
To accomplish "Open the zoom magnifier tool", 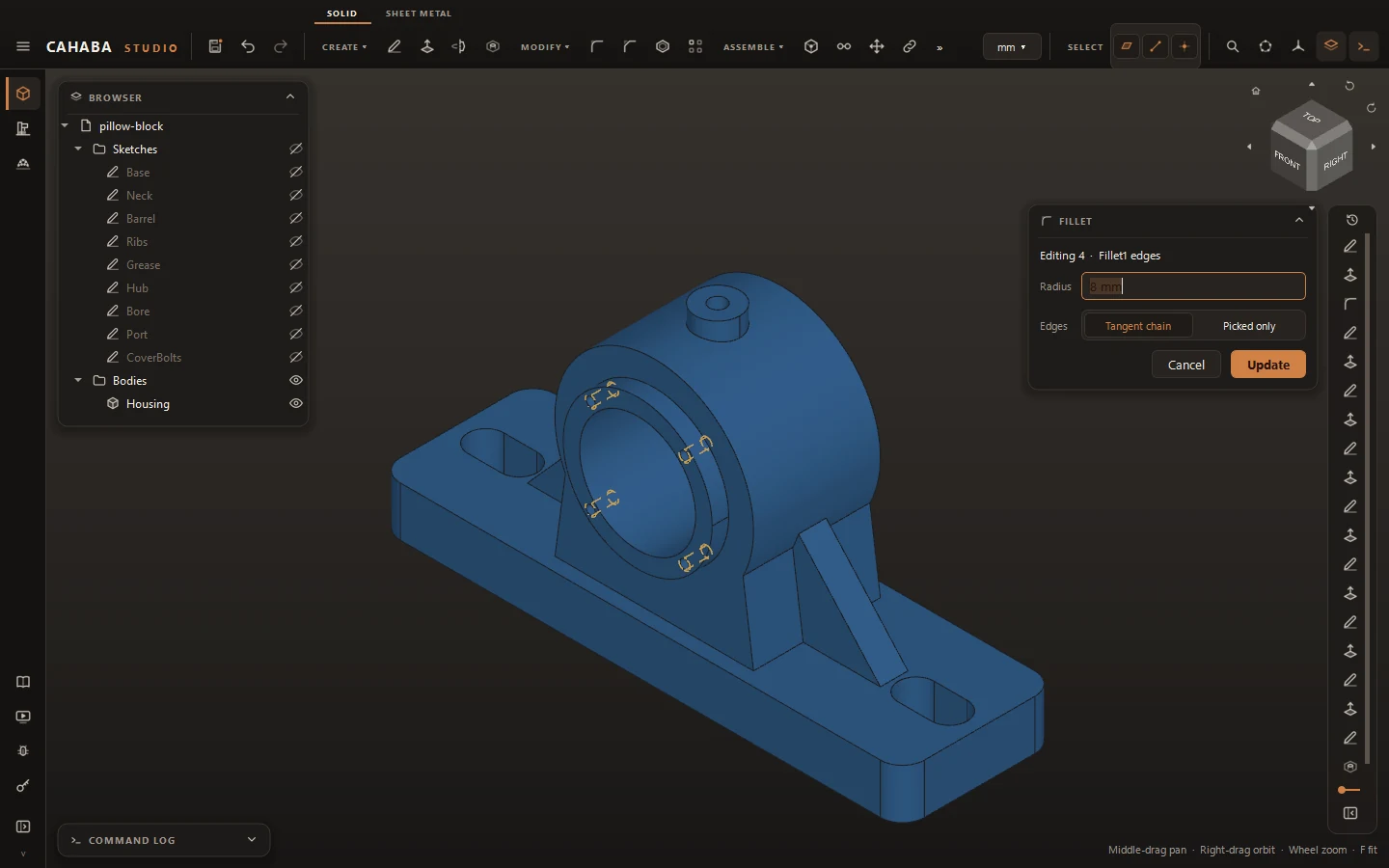I will click(x=1233, y=46).
